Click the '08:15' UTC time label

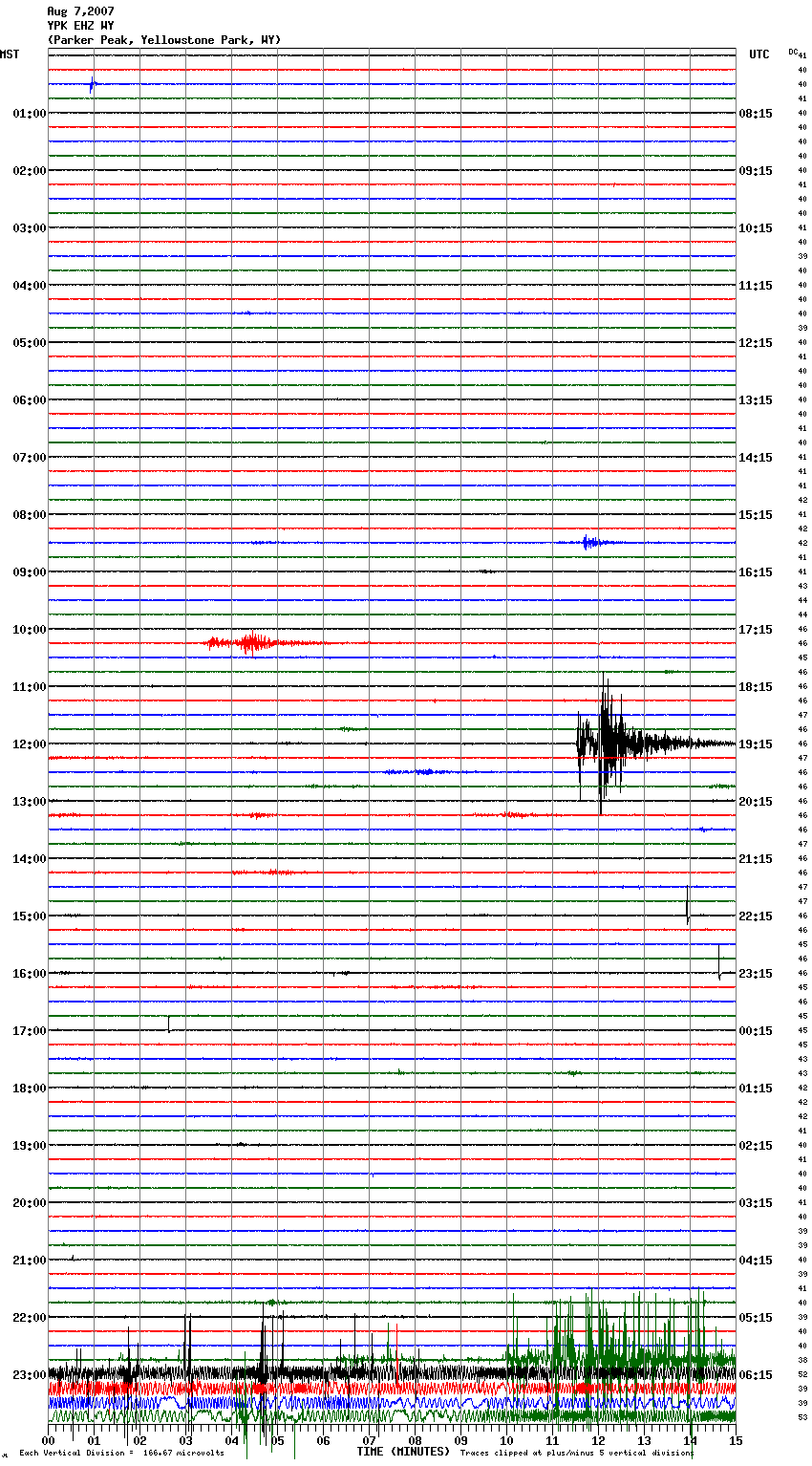756,114
